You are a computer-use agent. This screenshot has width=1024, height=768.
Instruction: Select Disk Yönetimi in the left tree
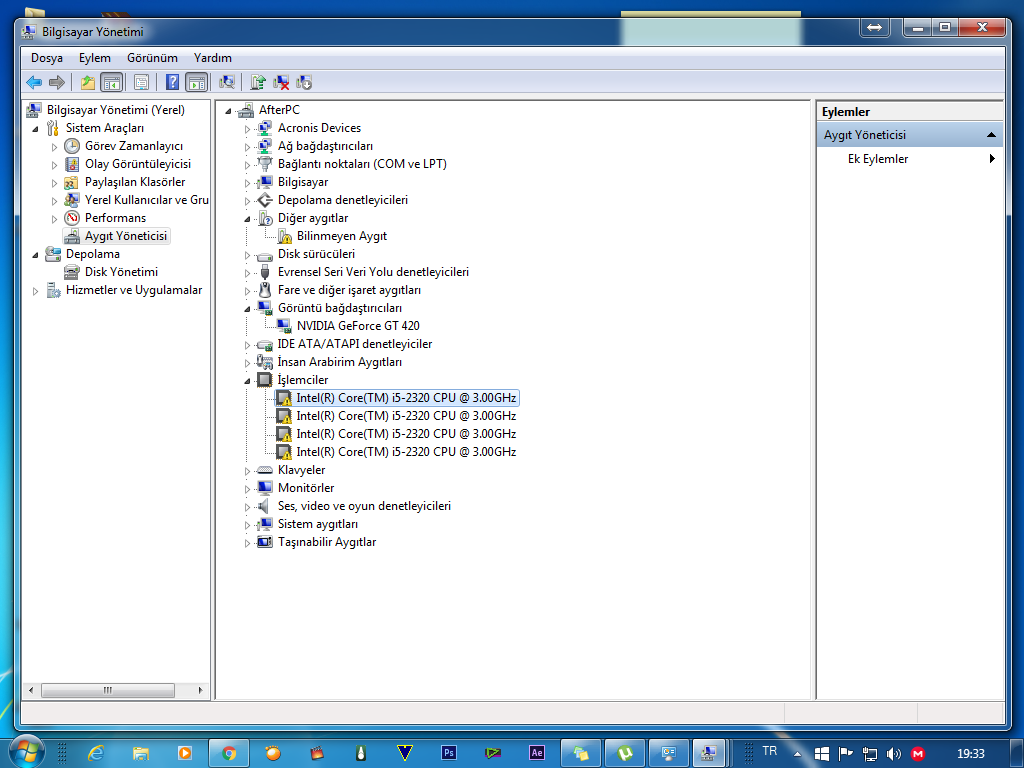(x=121, y=272)
